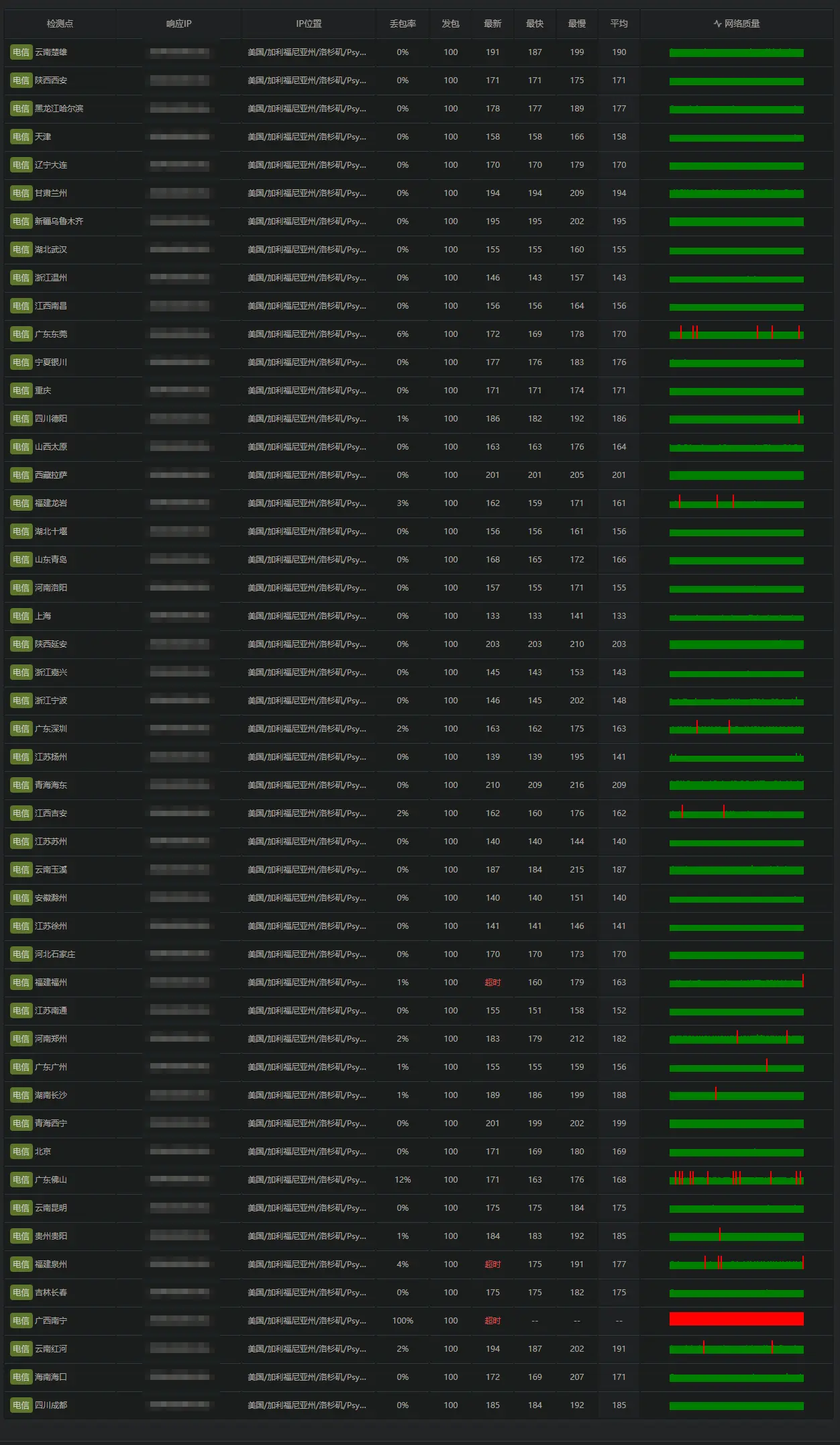
Task: Click the 电信 badge beside 广东佛山
Action: pos(21,1180)
